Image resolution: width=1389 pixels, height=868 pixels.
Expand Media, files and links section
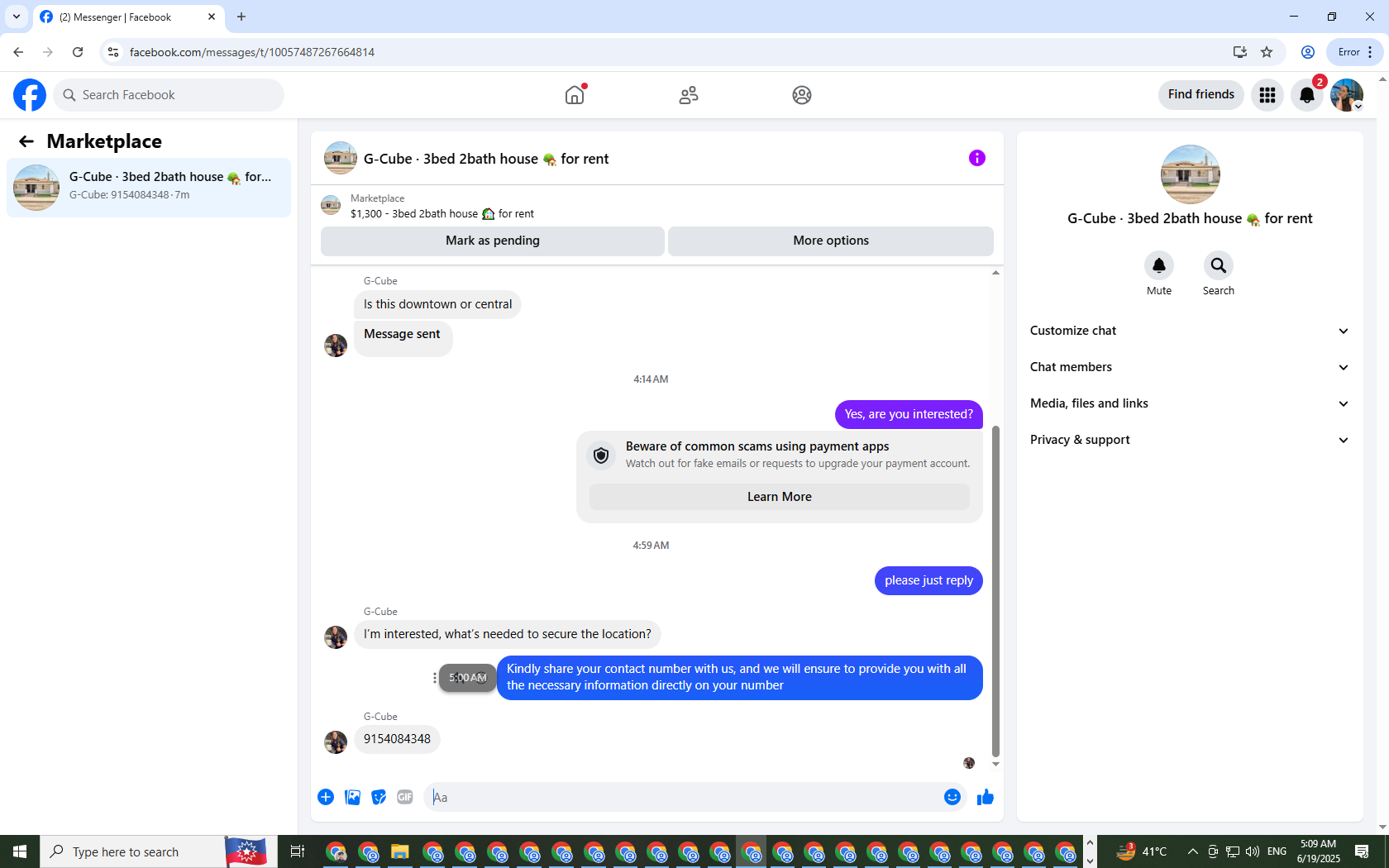(x=1190, y=403)
